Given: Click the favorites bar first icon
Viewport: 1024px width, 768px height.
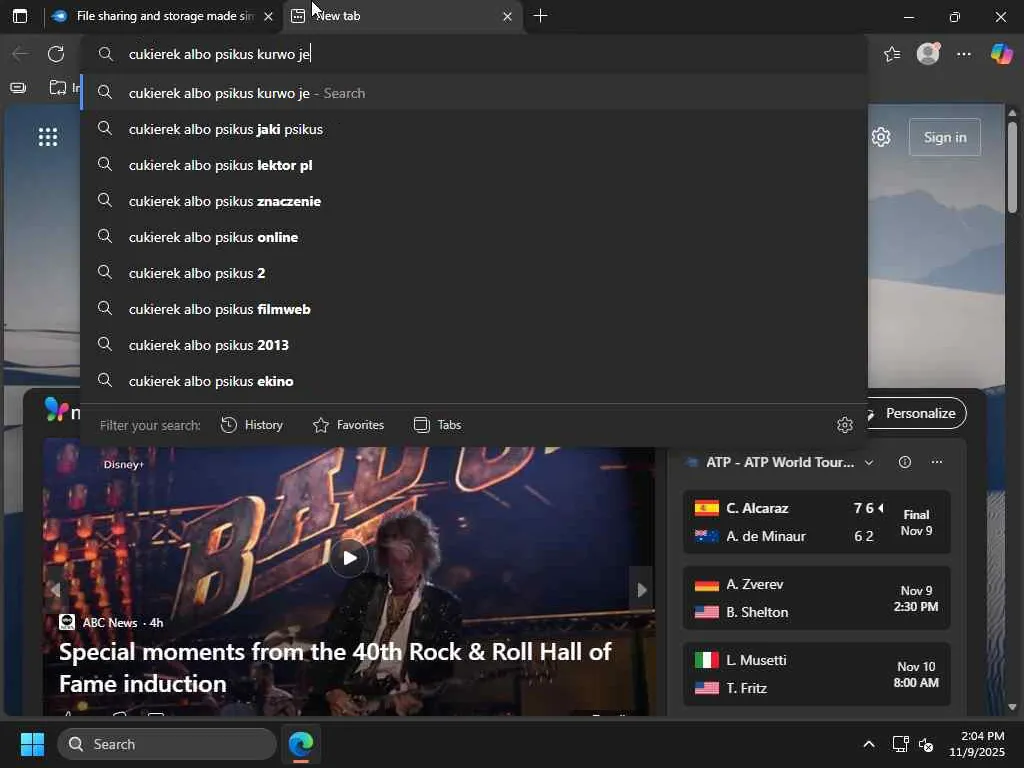Looking at the screenshot, I should point(18,88).
